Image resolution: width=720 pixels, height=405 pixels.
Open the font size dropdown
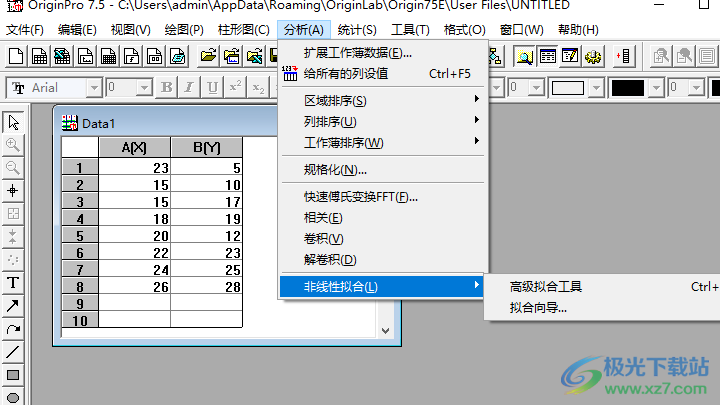point(144,87)
